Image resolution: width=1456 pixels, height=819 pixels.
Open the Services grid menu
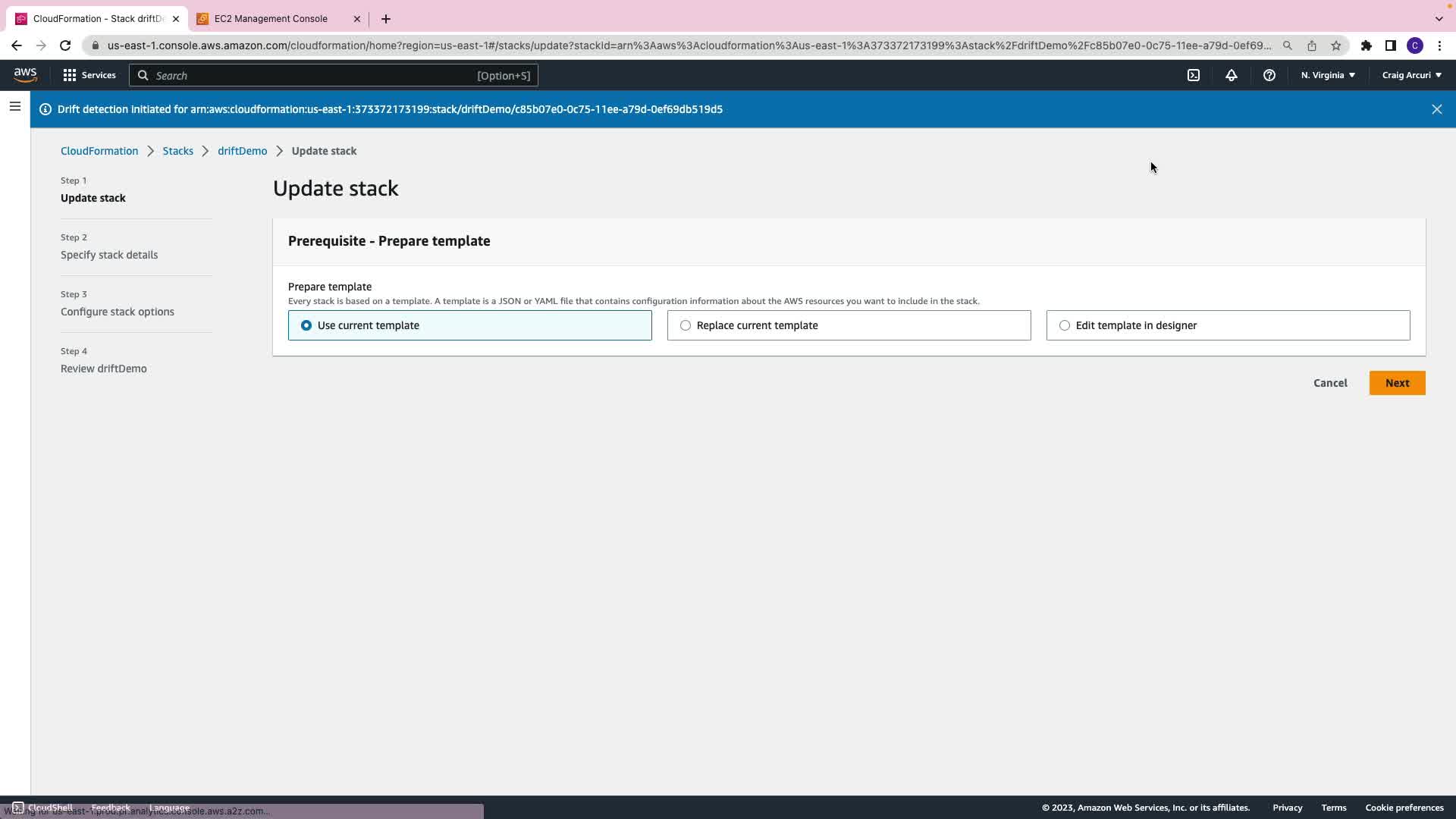[x=89, y=75]
